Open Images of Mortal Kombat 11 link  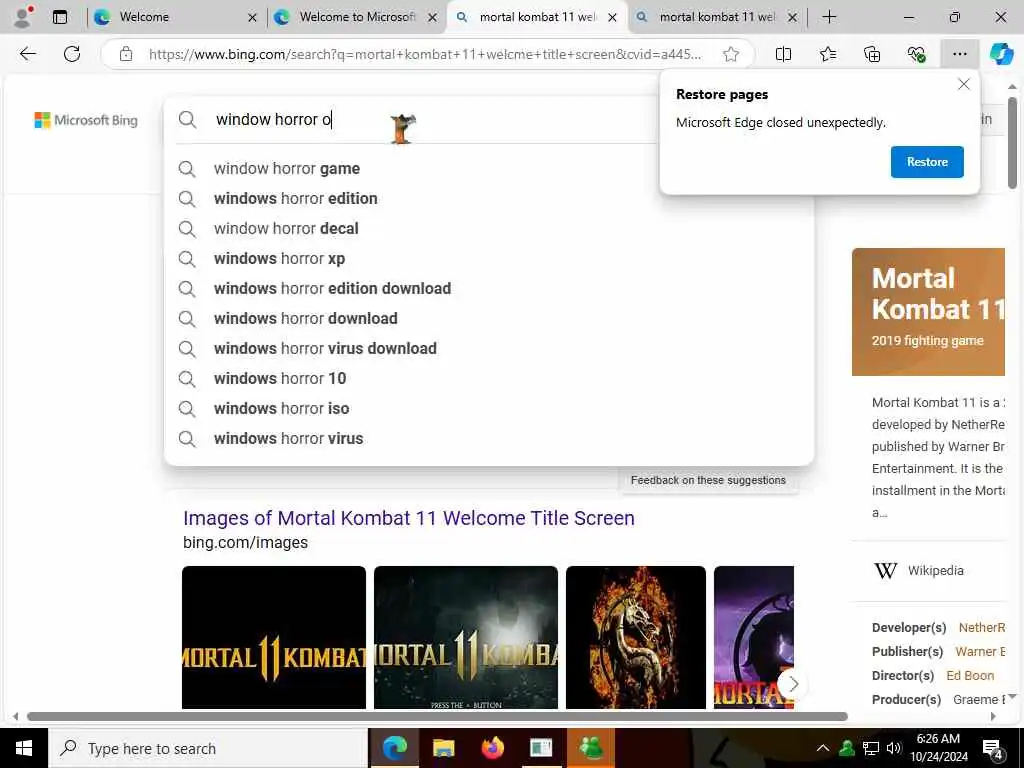409,518
